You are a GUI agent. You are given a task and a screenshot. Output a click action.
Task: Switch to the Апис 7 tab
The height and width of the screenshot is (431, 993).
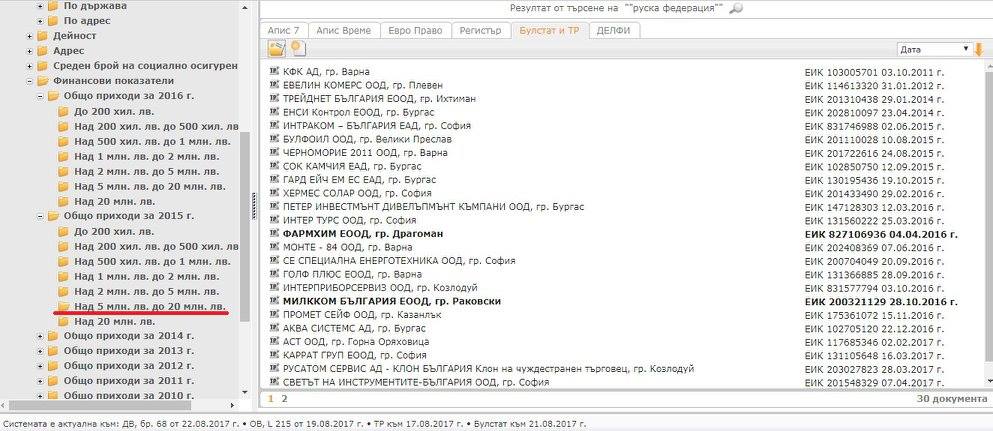click(x=284, y=30)
